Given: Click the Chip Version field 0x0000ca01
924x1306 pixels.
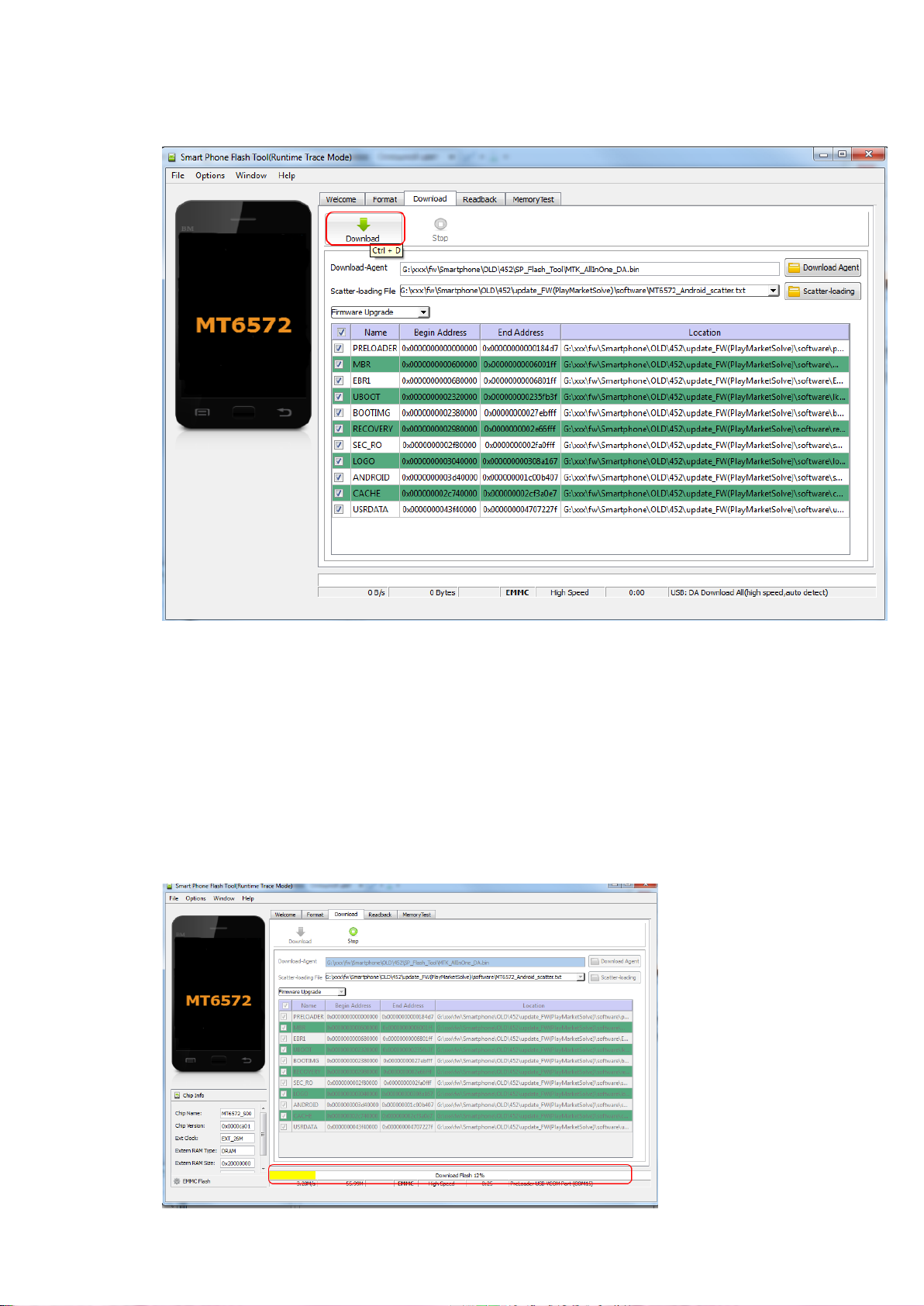Looking at the screenshot, I should pos(237,1126).
